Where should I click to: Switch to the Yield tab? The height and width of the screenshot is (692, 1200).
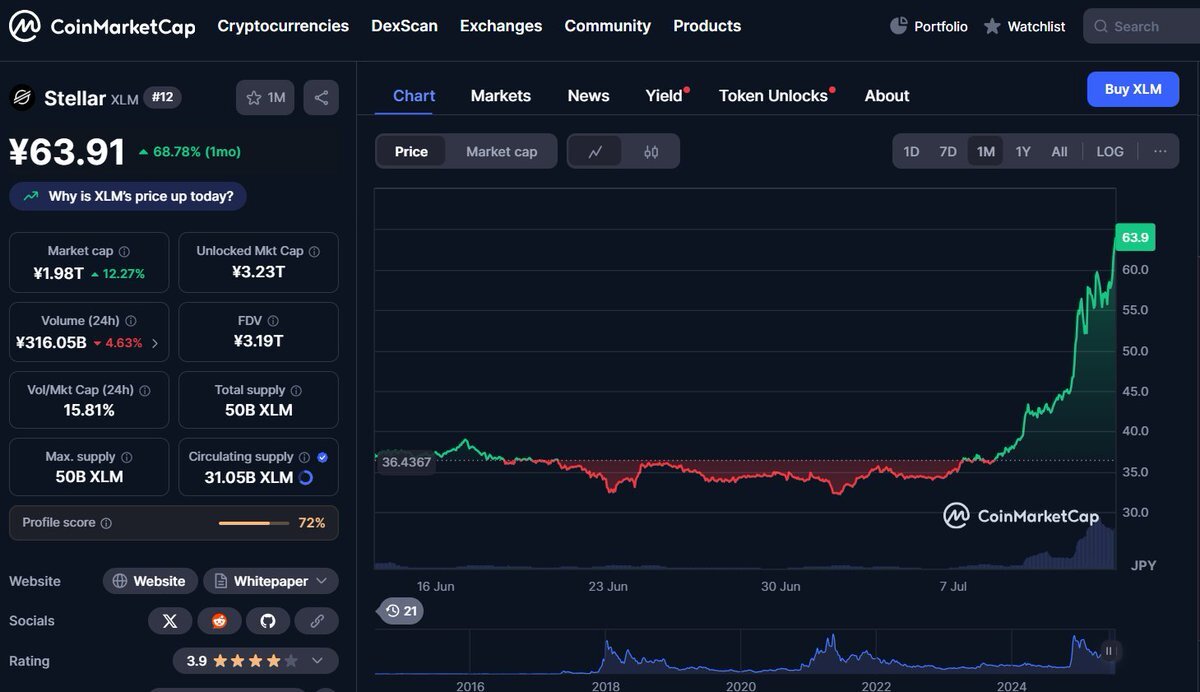pyautogui.click(x=665, y=96)
